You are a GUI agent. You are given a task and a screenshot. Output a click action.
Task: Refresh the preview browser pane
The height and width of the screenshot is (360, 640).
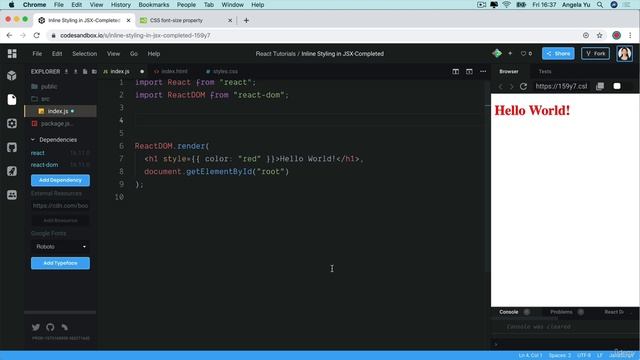(523, 86)
